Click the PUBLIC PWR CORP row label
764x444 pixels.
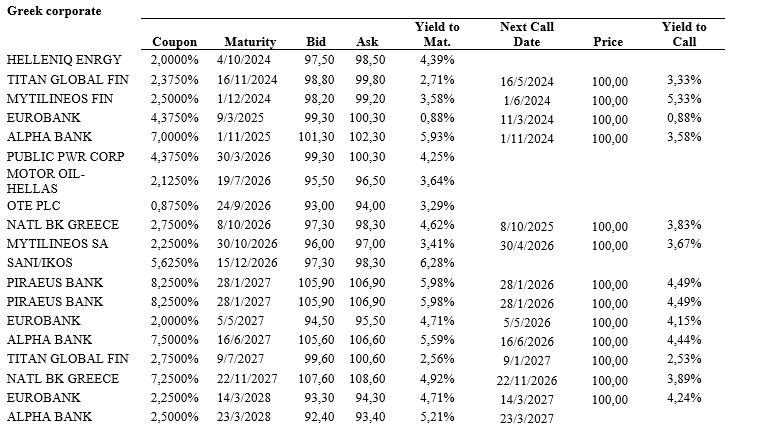(64, 157)
